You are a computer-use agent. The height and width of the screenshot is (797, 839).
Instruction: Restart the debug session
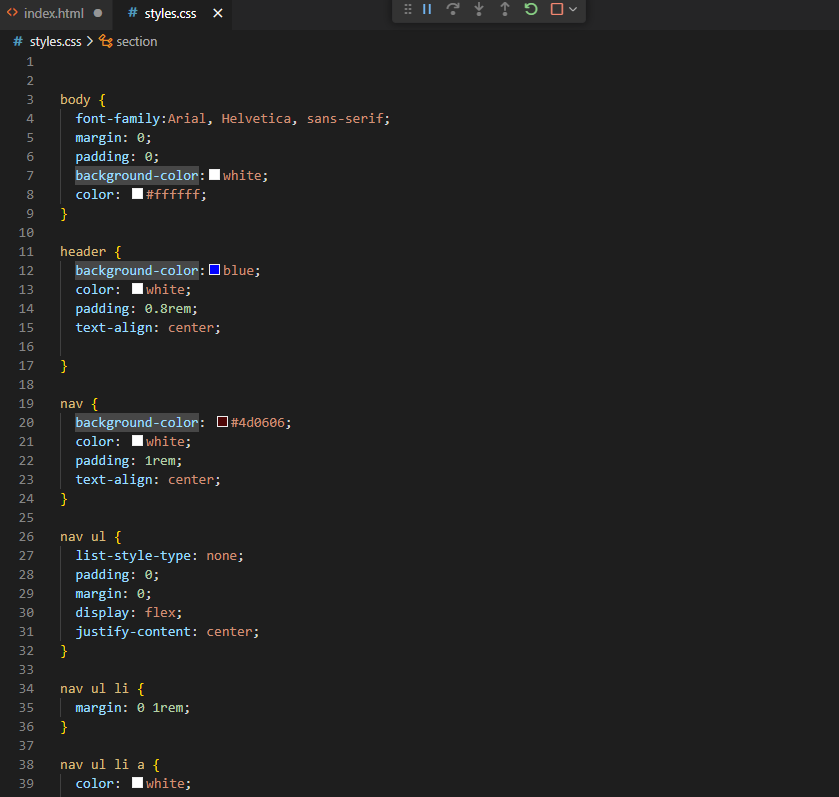(x=531, y=9)
